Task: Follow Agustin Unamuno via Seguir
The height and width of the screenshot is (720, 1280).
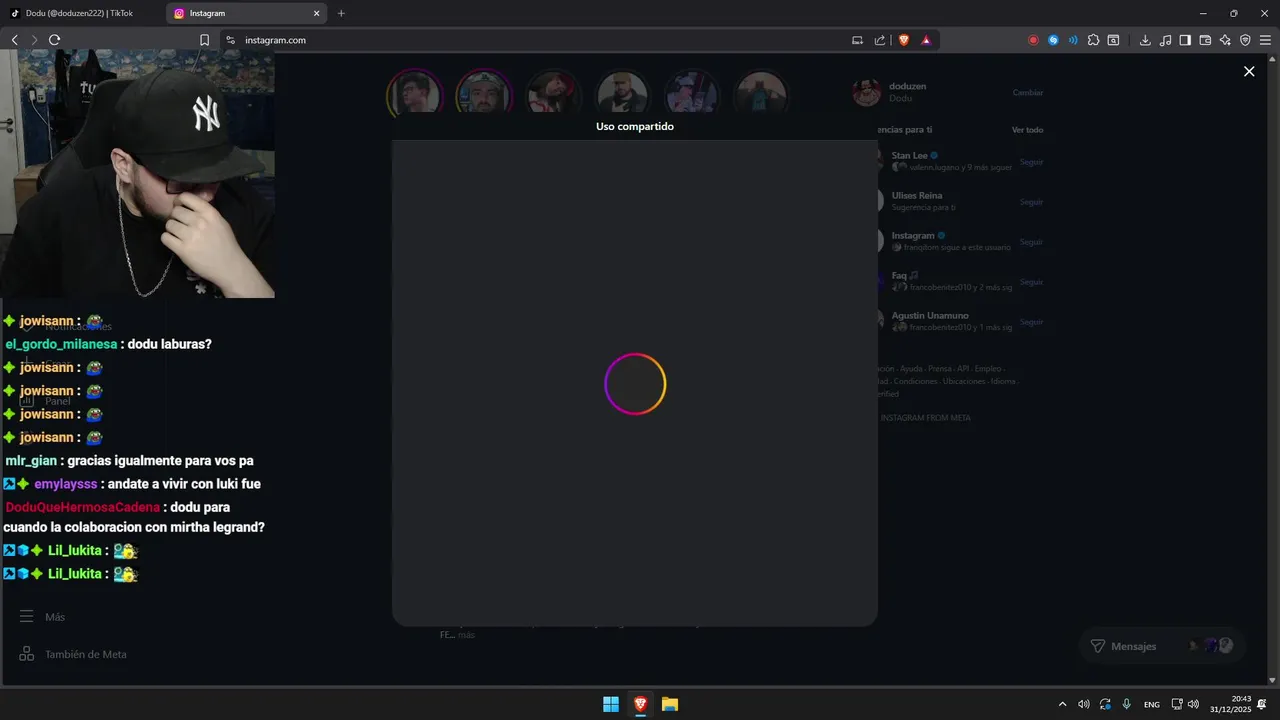Action: (x=1031, y=322)
